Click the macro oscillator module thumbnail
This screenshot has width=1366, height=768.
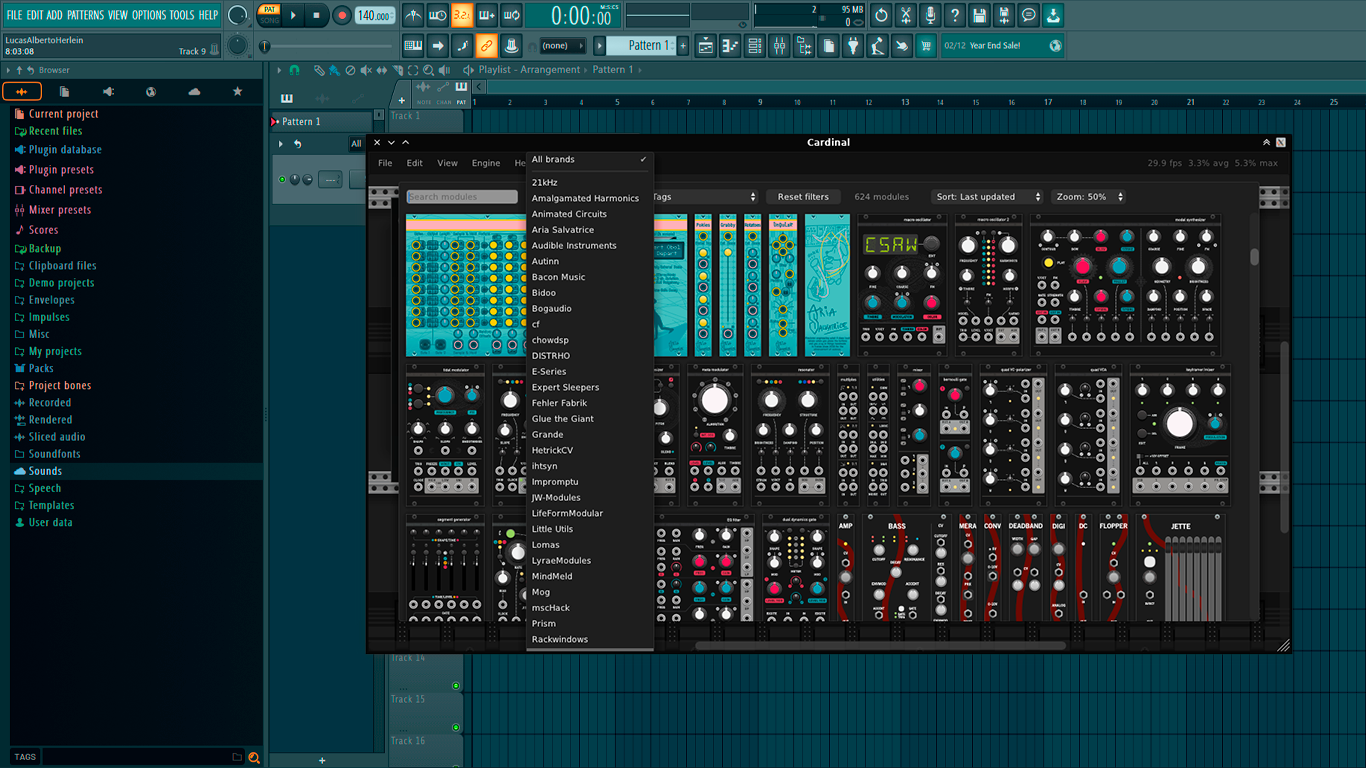[x=902, y=285]
